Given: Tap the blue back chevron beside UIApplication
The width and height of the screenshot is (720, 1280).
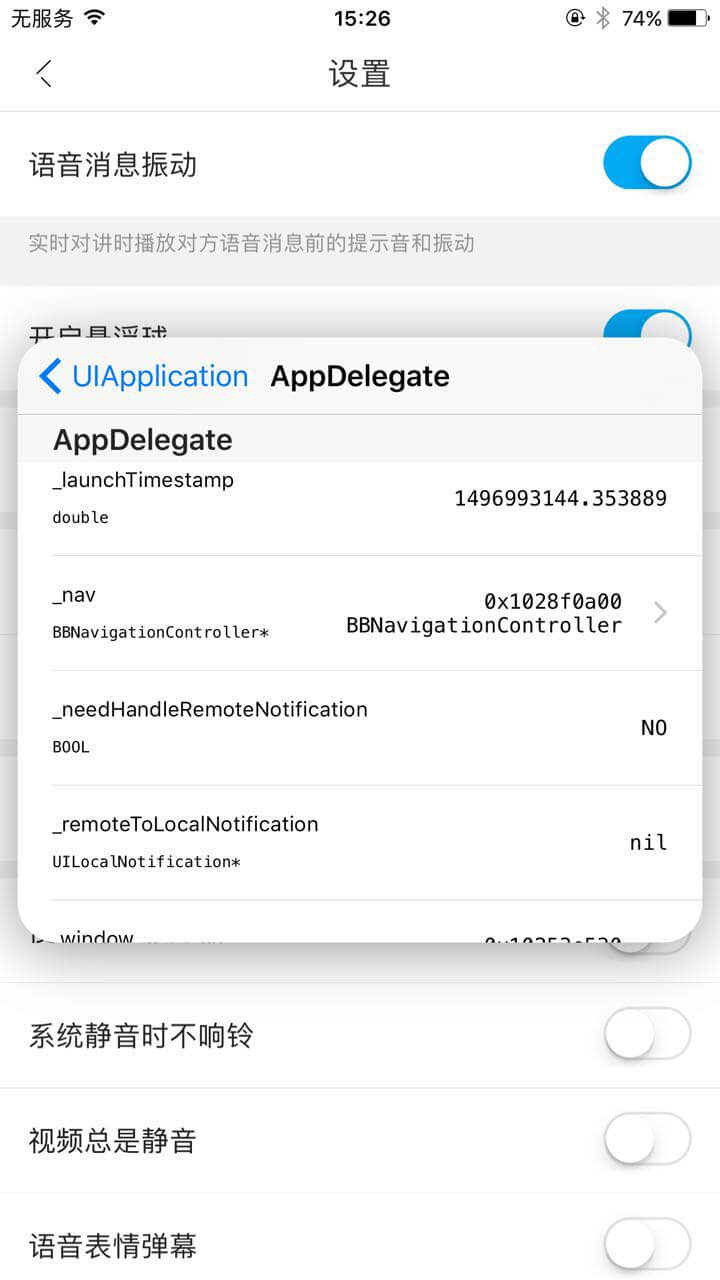Looking at the screenshot, I should [51, 376].
